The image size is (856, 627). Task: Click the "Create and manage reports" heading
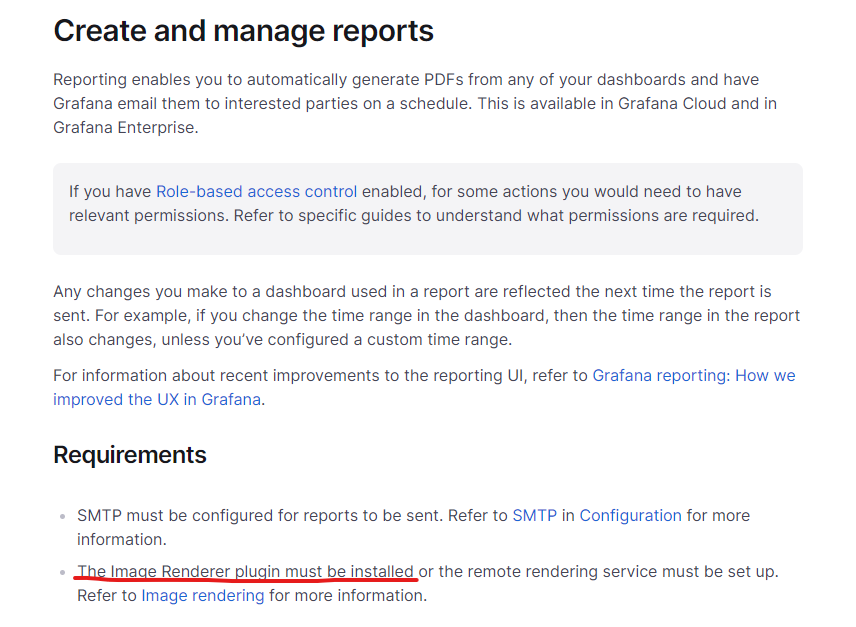pos(243,31)
